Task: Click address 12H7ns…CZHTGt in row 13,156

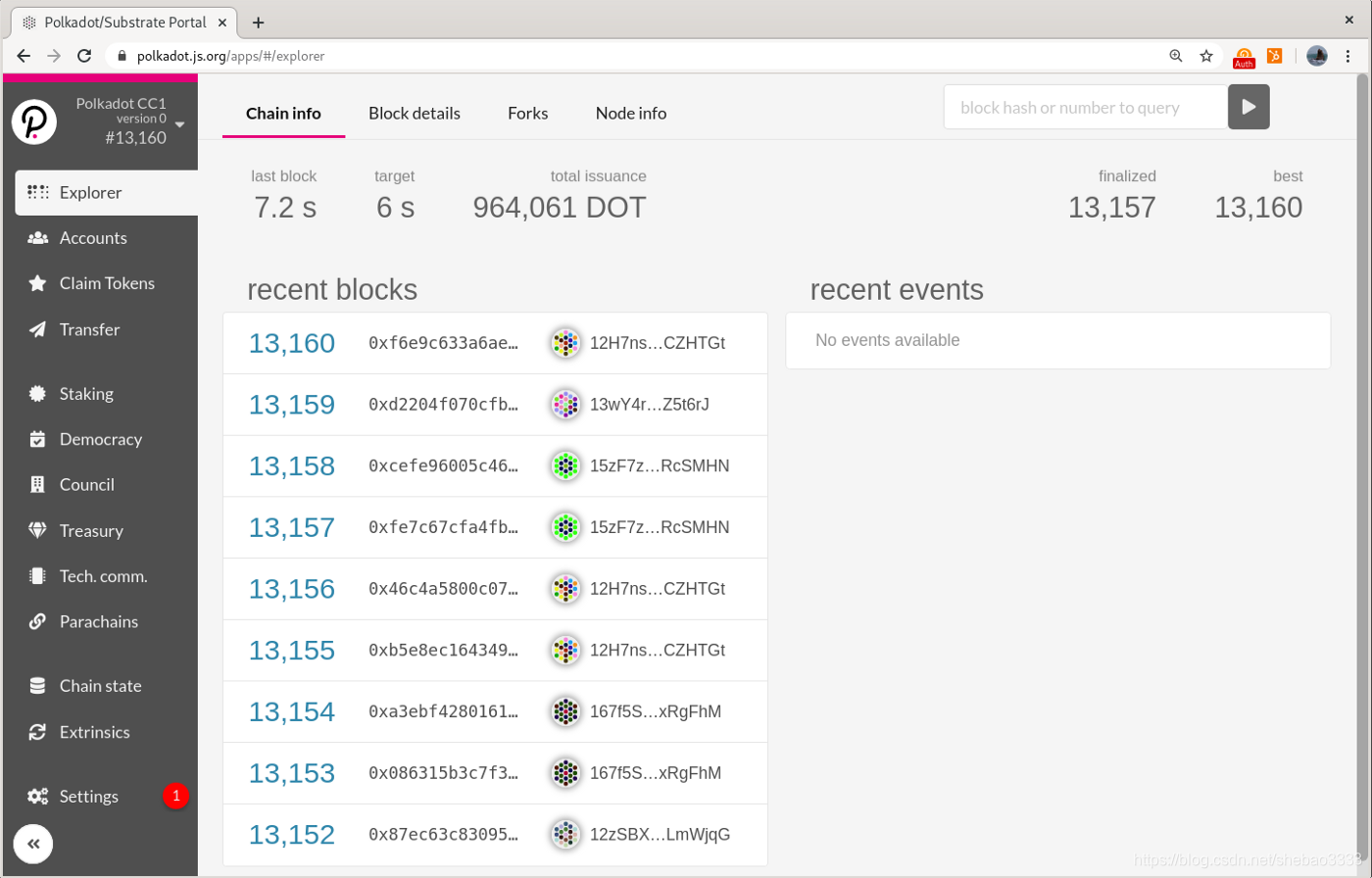Action: point(658,589)
